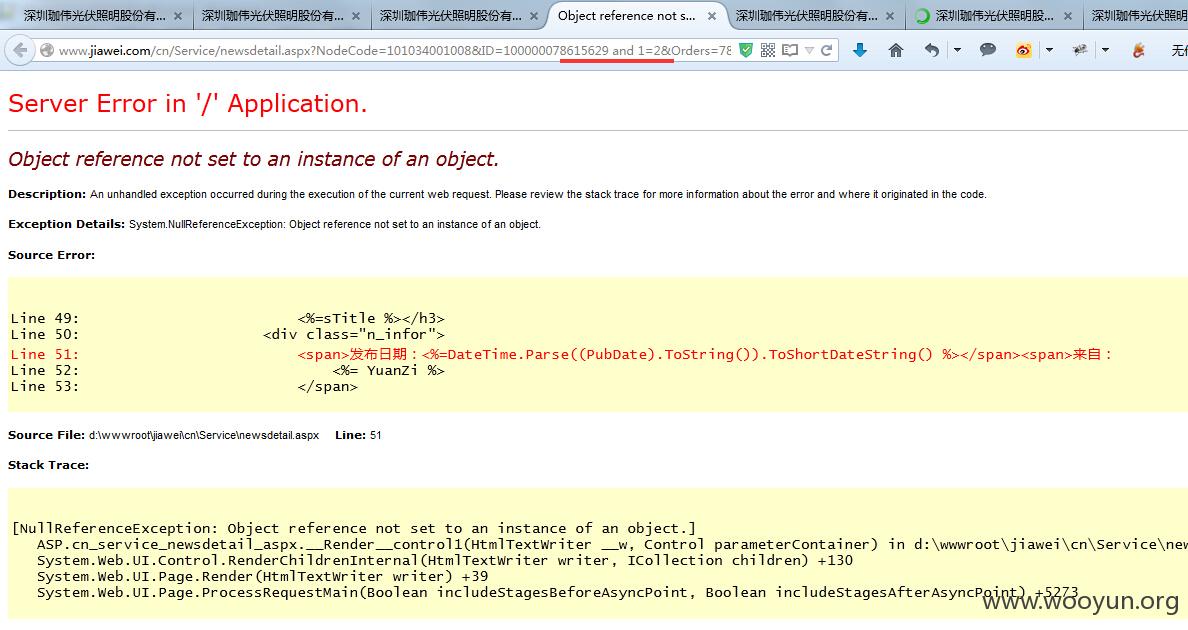This screenshot has height=630, width=1188.
Task: Click source code 'Line 53:' row
Action: tap(184, 386)
